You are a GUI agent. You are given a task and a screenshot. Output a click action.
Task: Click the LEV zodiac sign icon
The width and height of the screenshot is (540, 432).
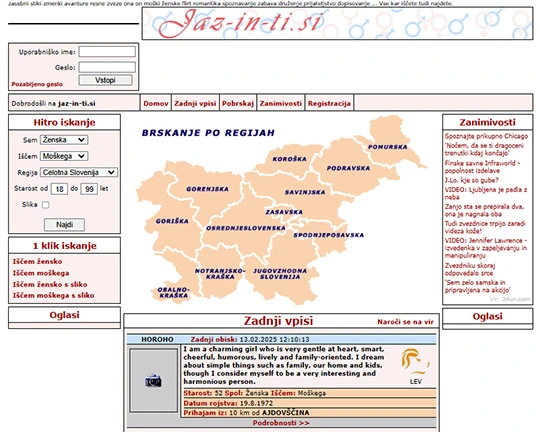(x=415, y=362)
